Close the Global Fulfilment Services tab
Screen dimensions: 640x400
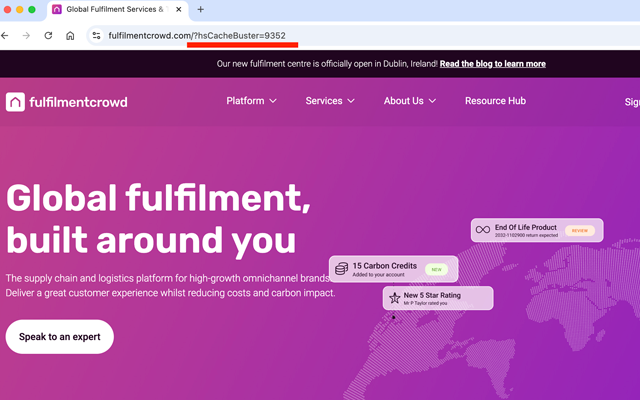coord(178,9)
